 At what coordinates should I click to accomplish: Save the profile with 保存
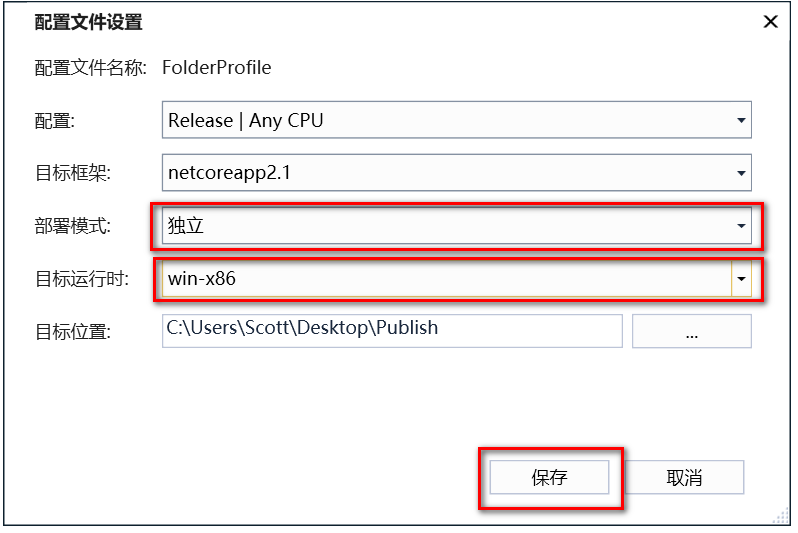[x=549, y=478]
